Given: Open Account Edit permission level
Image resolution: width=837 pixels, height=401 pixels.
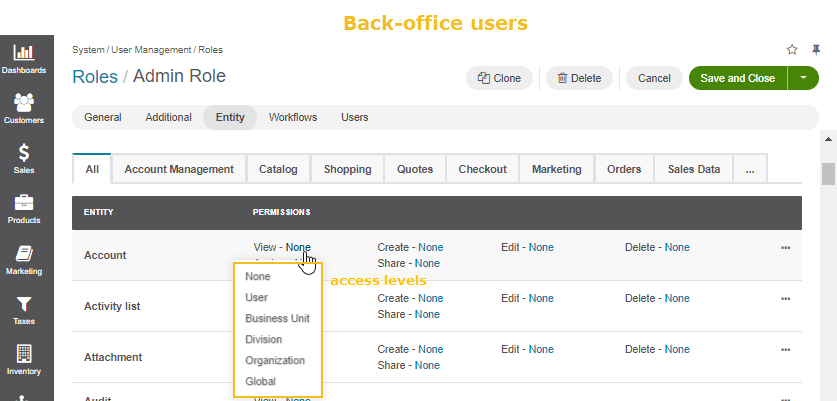Looking at the screenshot, I should coord(541,247).
